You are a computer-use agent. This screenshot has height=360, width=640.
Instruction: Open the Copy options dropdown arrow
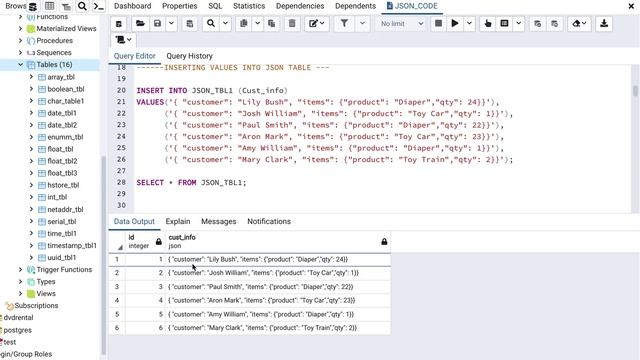(258, 24)
